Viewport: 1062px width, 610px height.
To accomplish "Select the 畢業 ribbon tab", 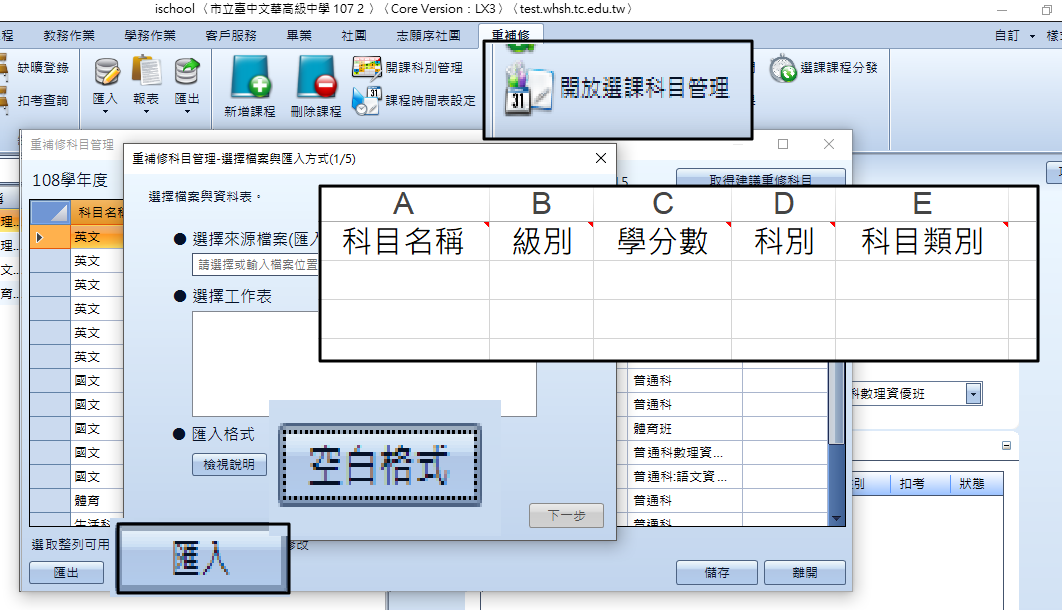I will click(299, 35).
